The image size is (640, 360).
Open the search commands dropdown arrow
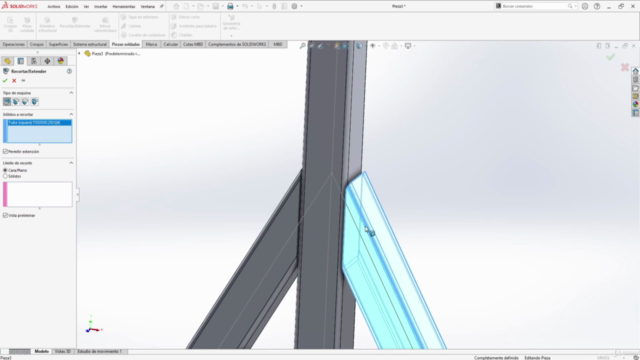(x=576, y=6)
